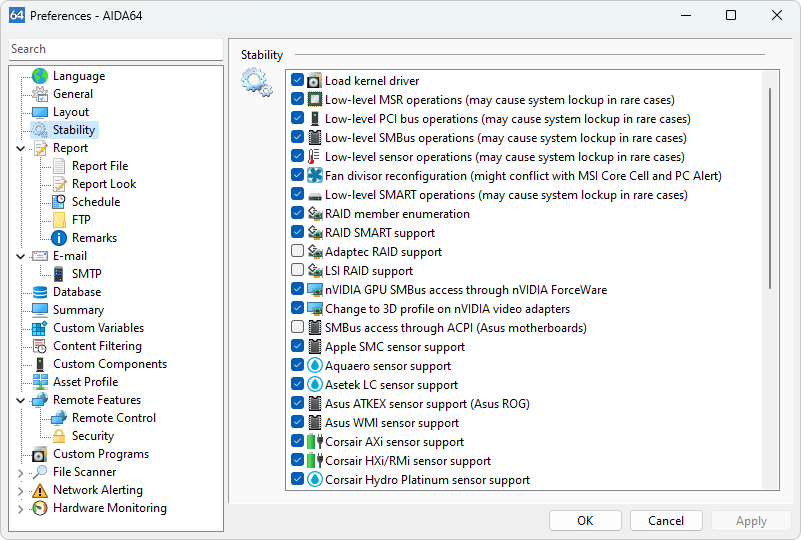The height and width of the screenshot is (540, 801).
Task: Click the Summary monitor icon
Action: [x=40, y=310]
